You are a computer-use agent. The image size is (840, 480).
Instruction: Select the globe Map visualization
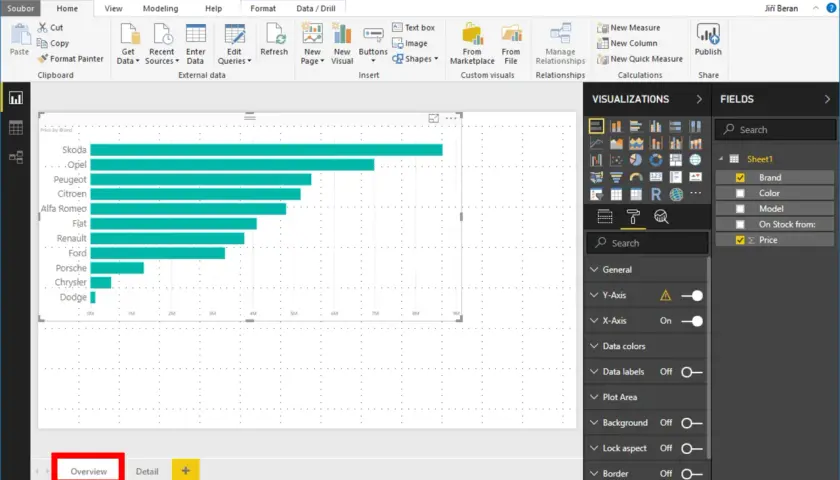695,160
